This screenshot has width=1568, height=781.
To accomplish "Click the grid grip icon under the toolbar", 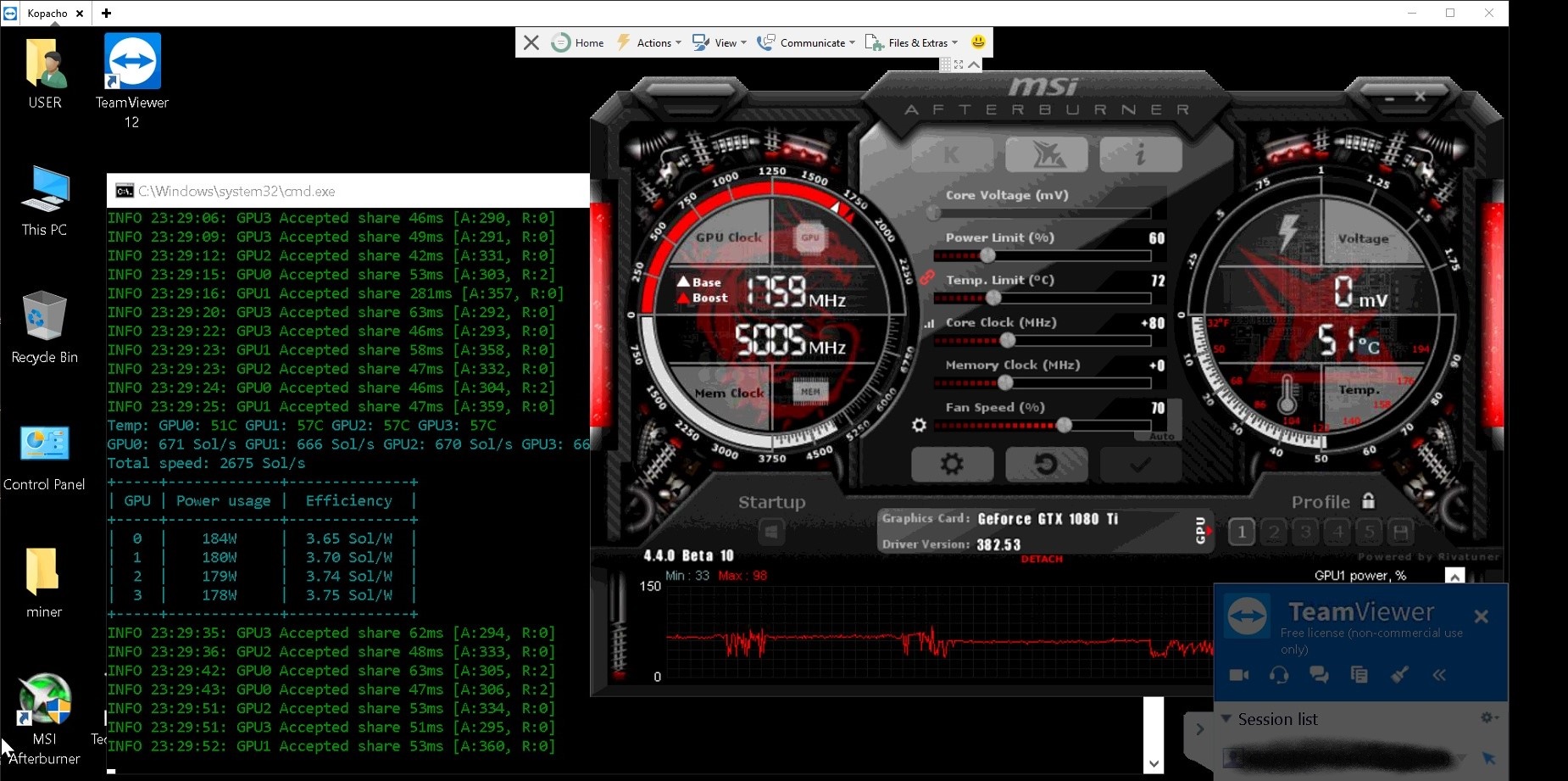I will pyautogui.click(x=946, y=64).
